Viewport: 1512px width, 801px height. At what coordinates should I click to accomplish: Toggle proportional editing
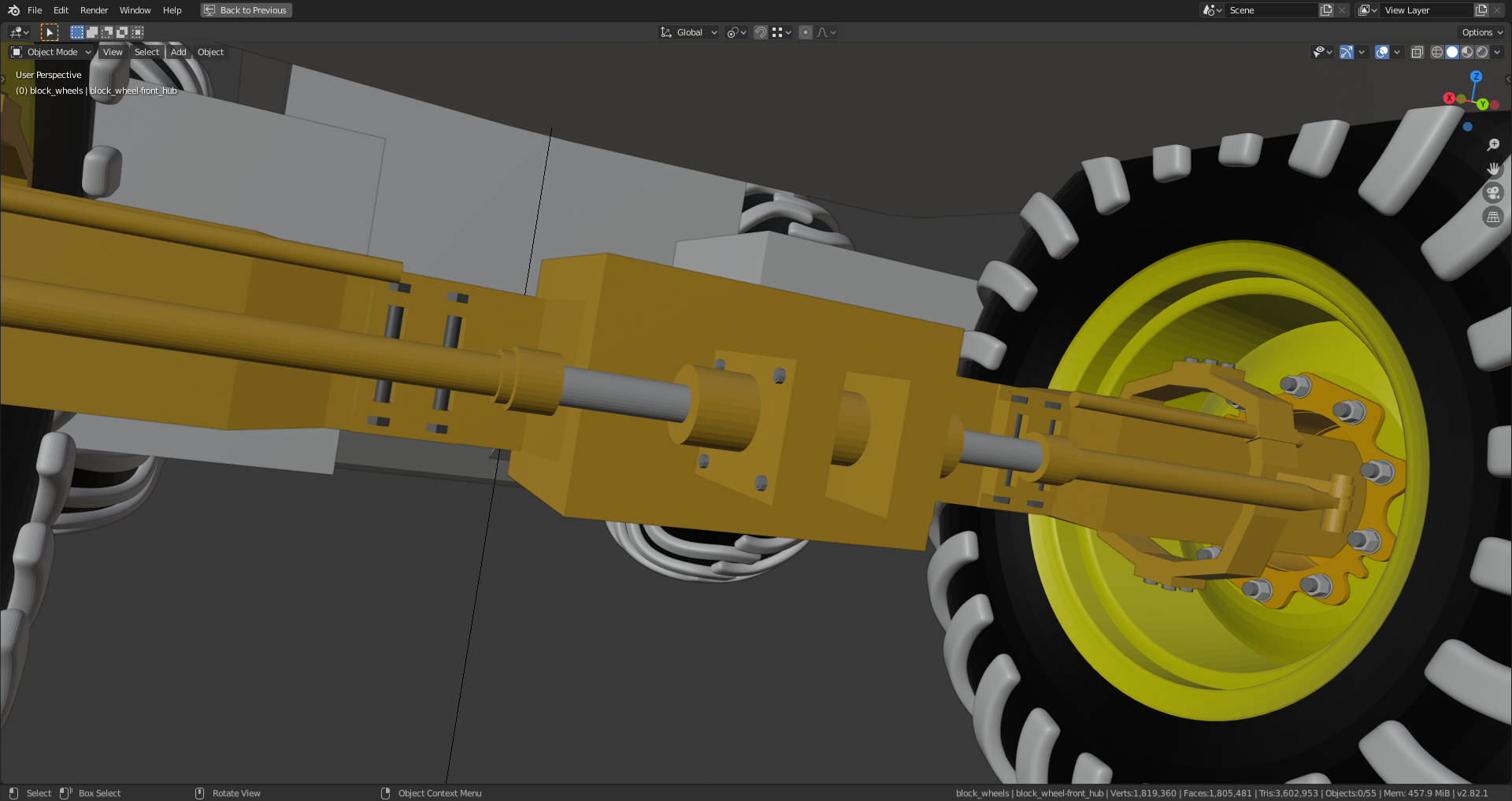tap(806, 32)
